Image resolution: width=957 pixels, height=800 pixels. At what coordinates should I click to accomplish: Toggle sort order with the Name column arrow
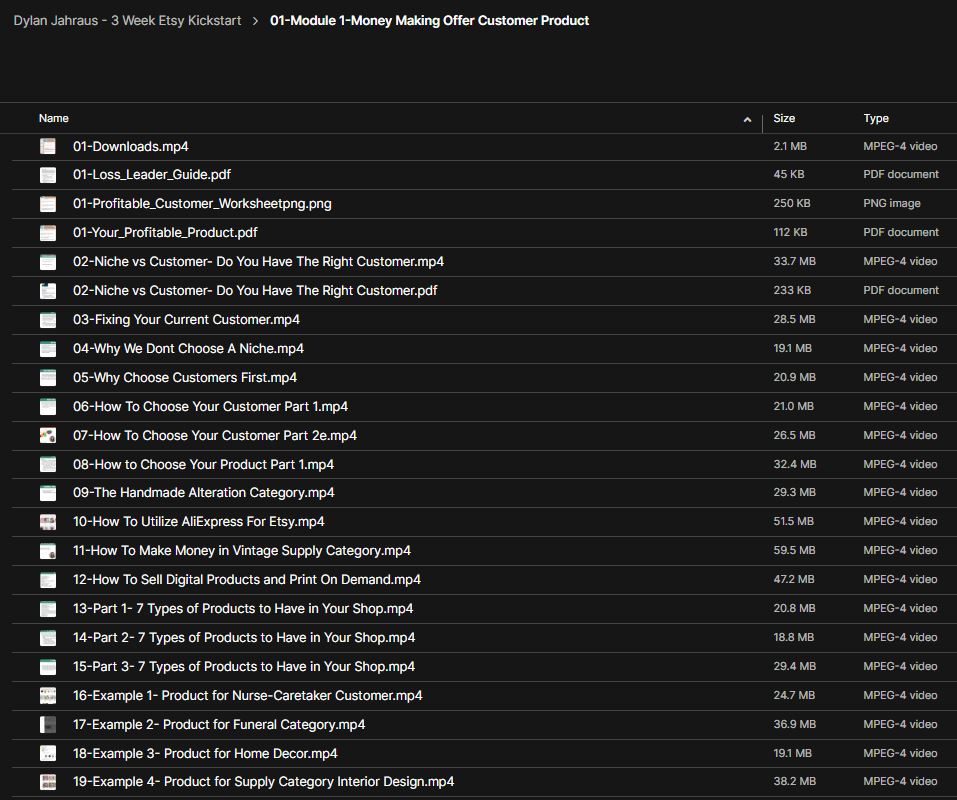point(747,120)
